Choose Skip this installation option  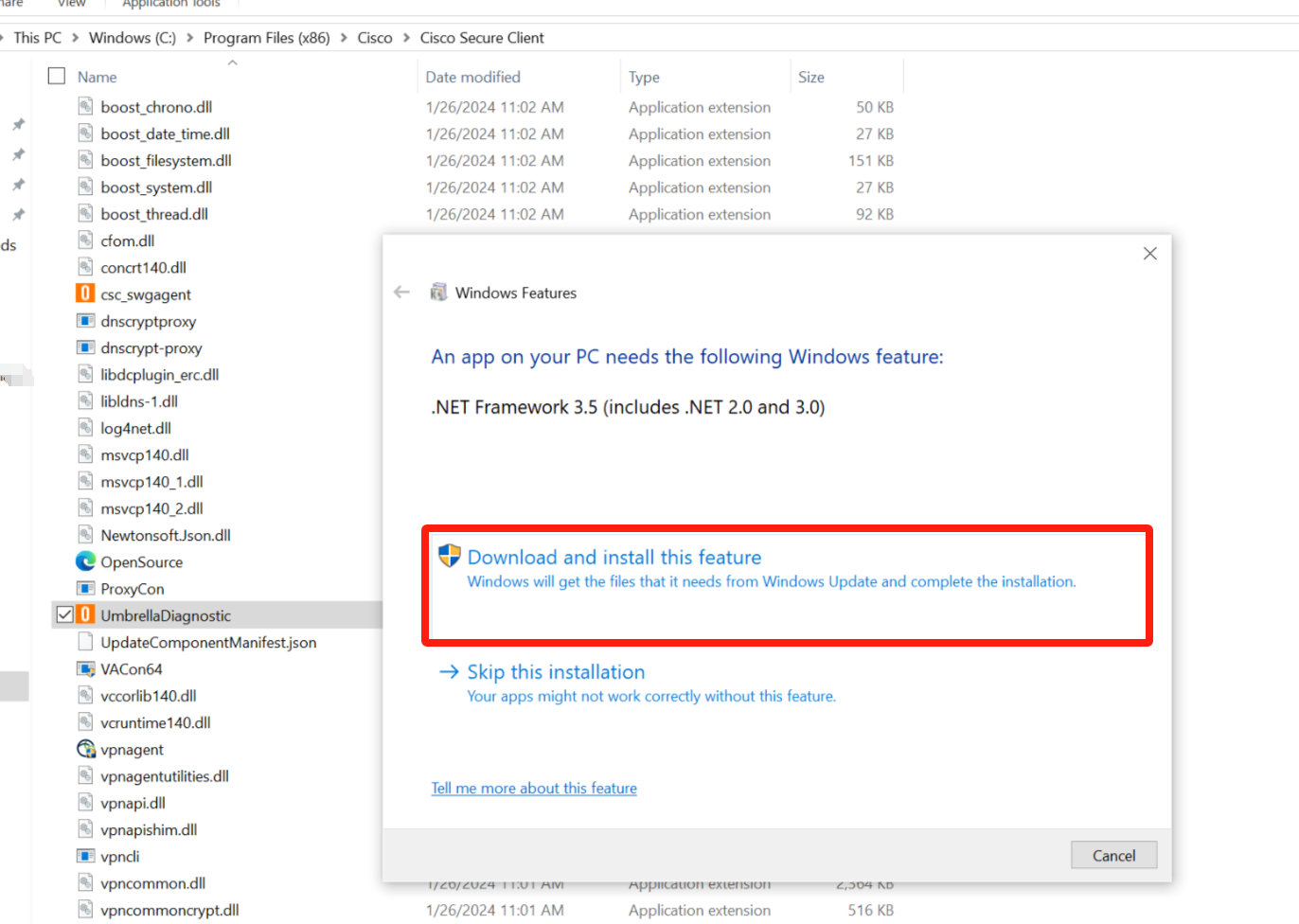click(x=556, y=672)
